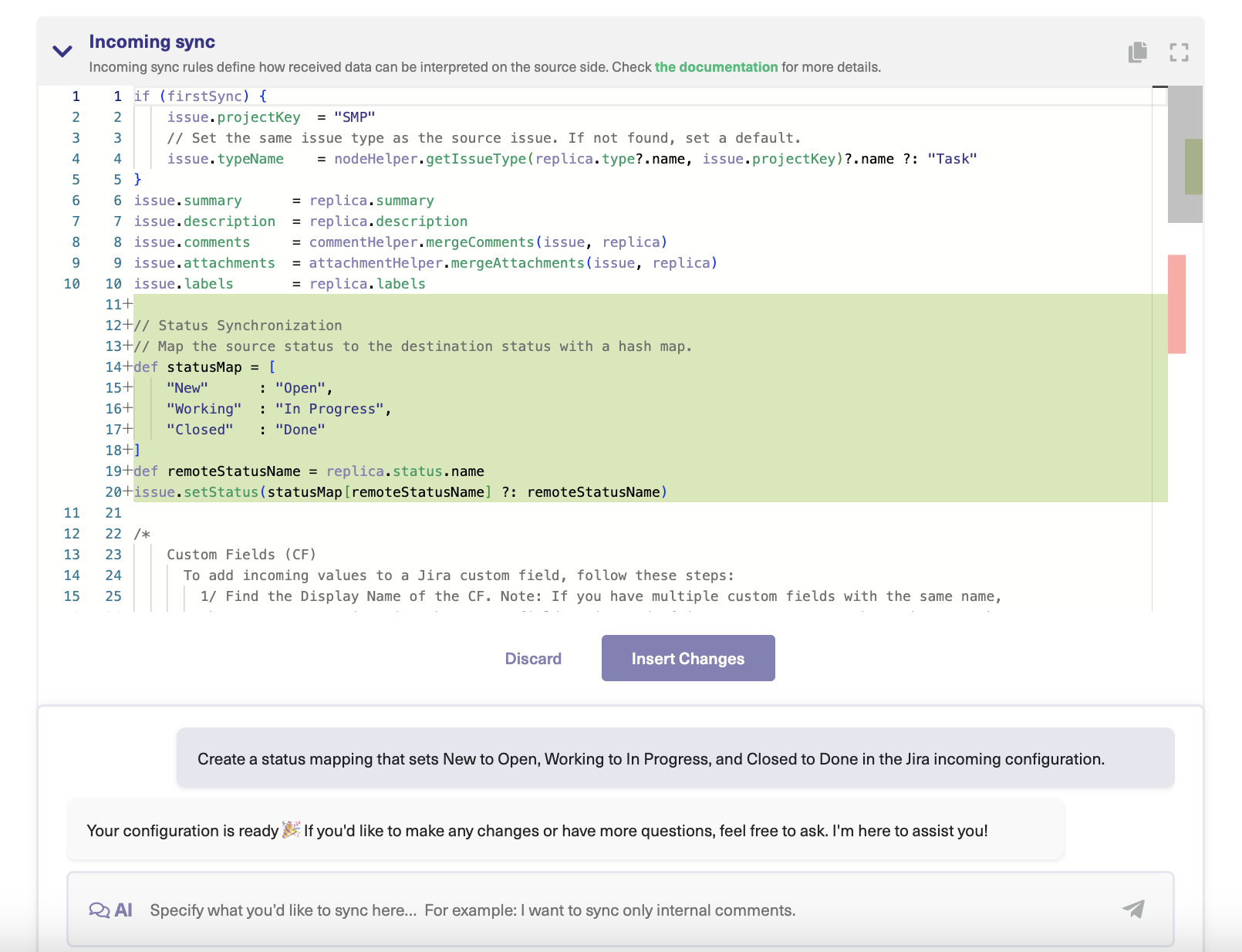Click line number 10 in the gutter
The width and height of the screenshot is (1242, 952).
[72, 283]
